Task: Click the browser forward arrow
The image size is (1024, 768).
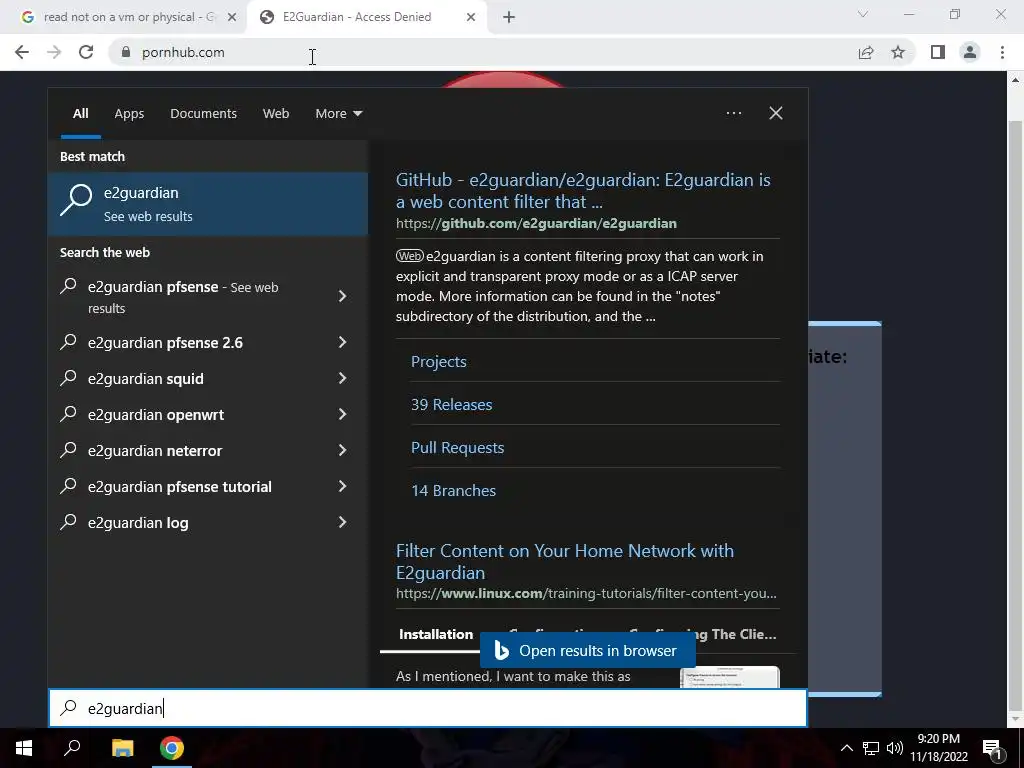Action: click(x=54, y=52)
